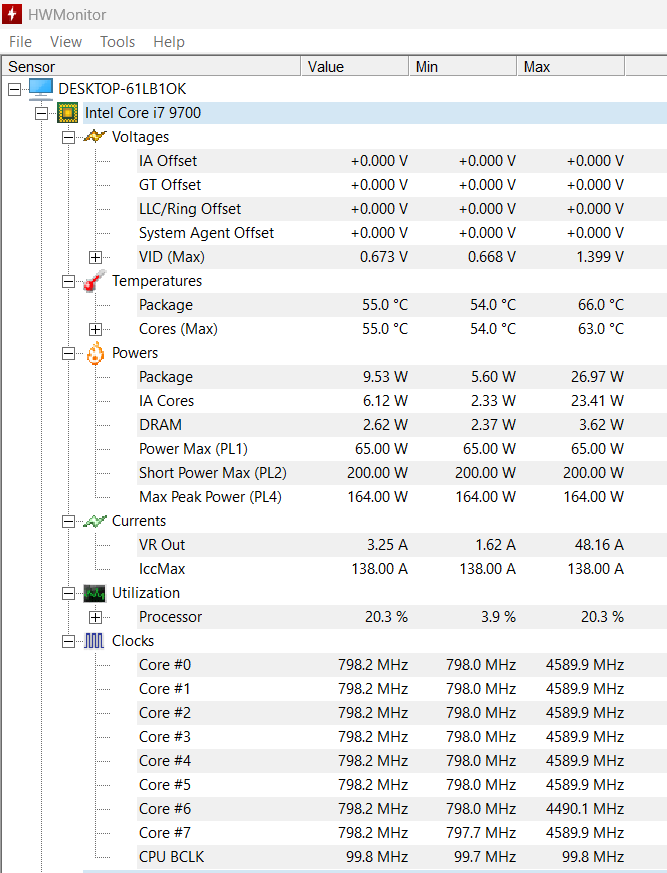
Task: Select the Core #1 clock row
Action: pos(403,689)
